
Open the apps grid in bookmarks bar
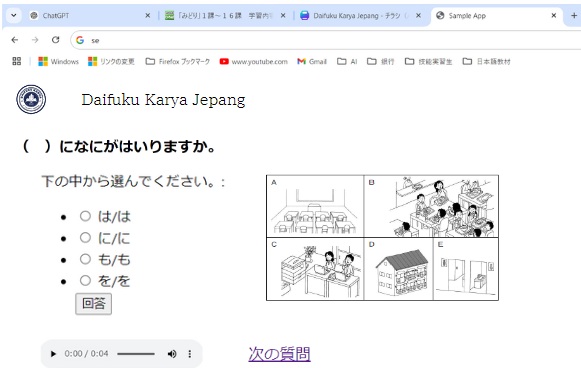[17, 61]
